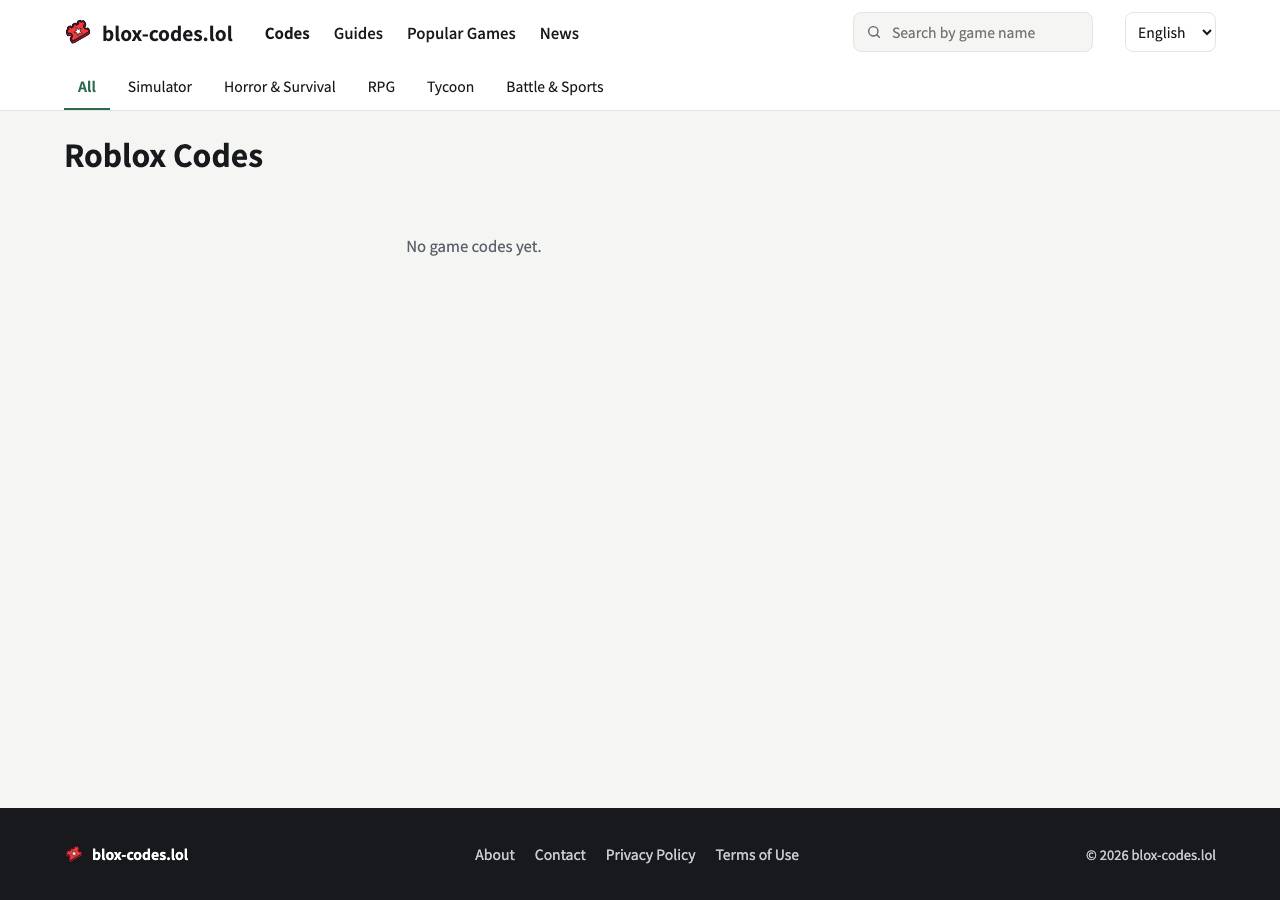1280x900 pixels.
Task: Click the 'No game codes yet.' message
Action: click(474, 246)
